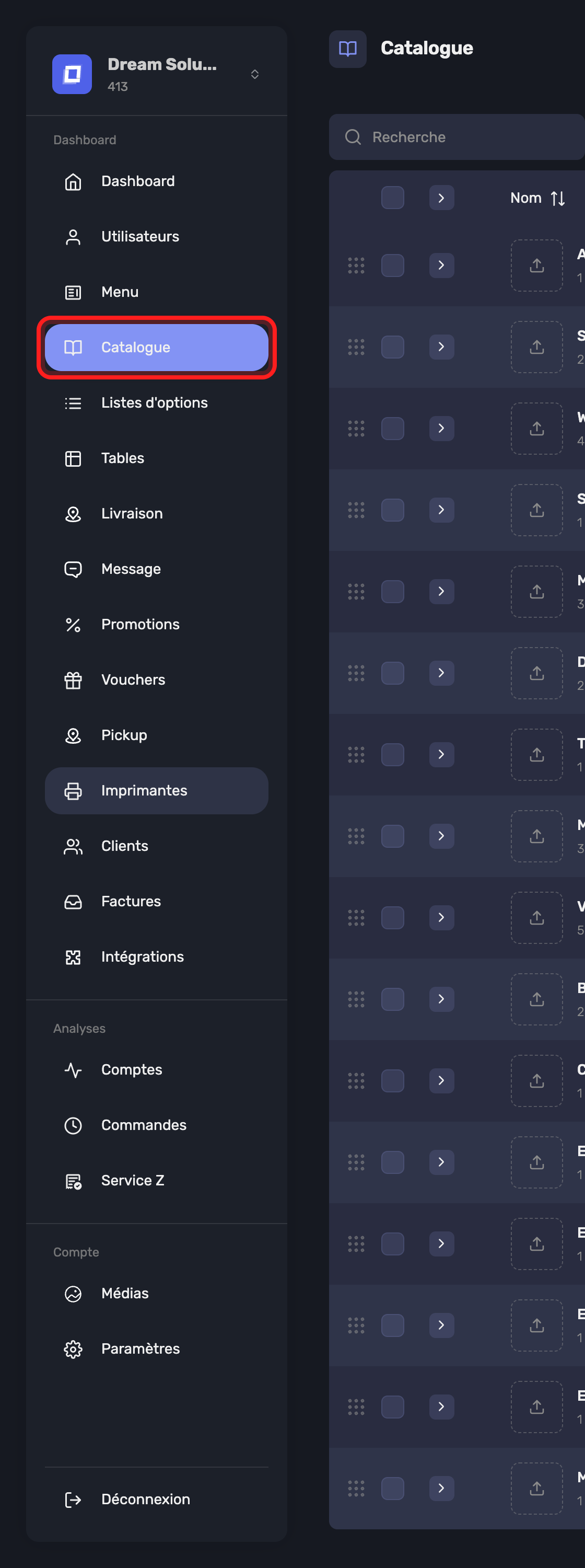Open Paramètres settings
This screenshot has height=1568, width=585.
click(x=156, y=1348)
